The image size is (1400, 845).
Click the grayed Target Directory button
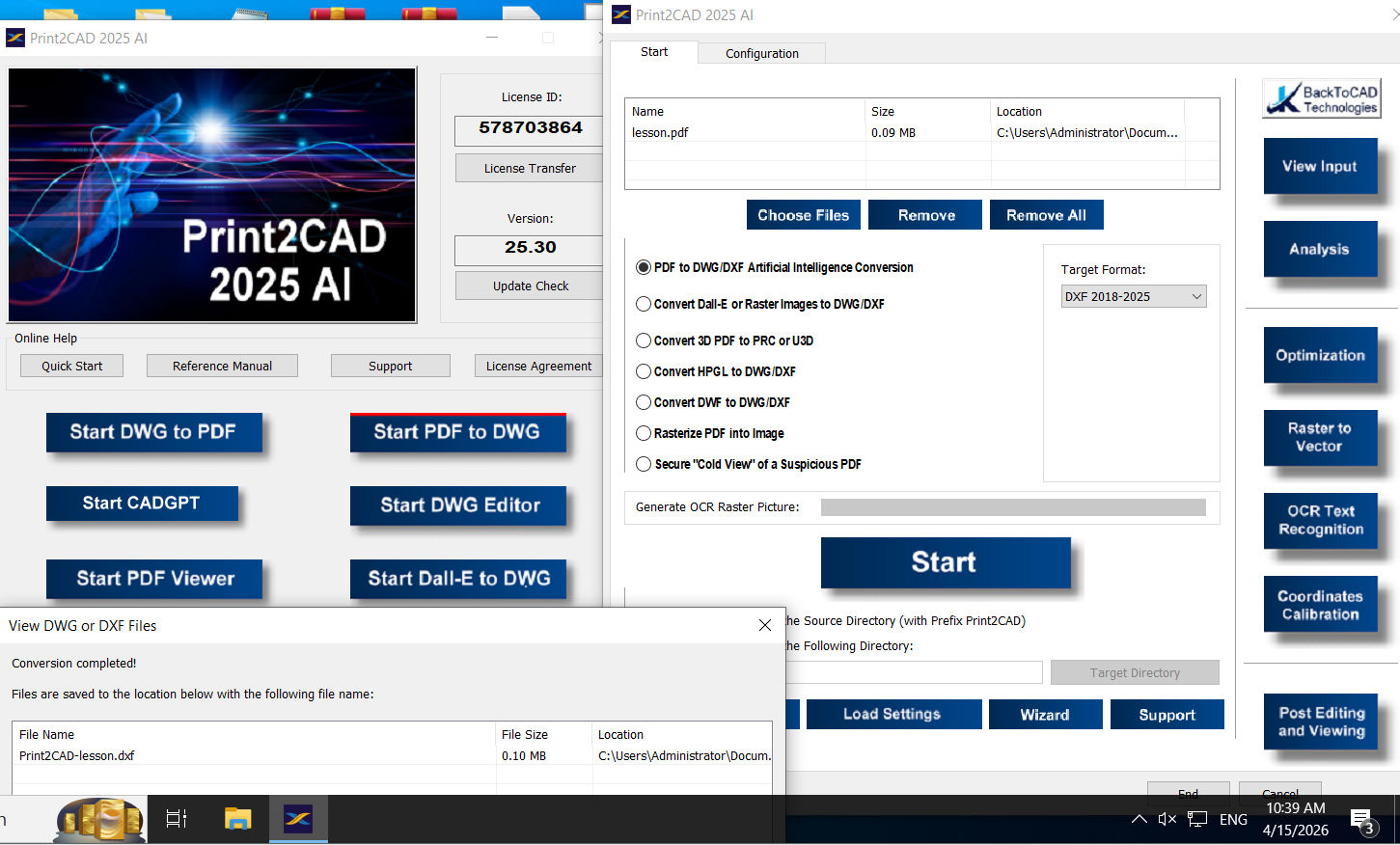point(1135,672)
